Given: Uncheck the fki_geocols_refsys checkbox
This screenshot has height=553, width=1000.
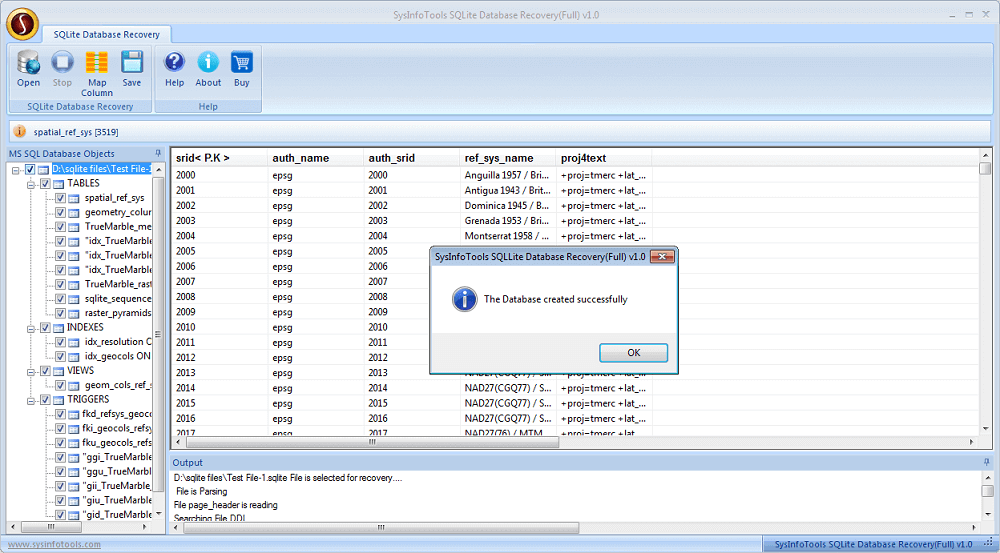Looking at the screenshot, I should [61, 428].
